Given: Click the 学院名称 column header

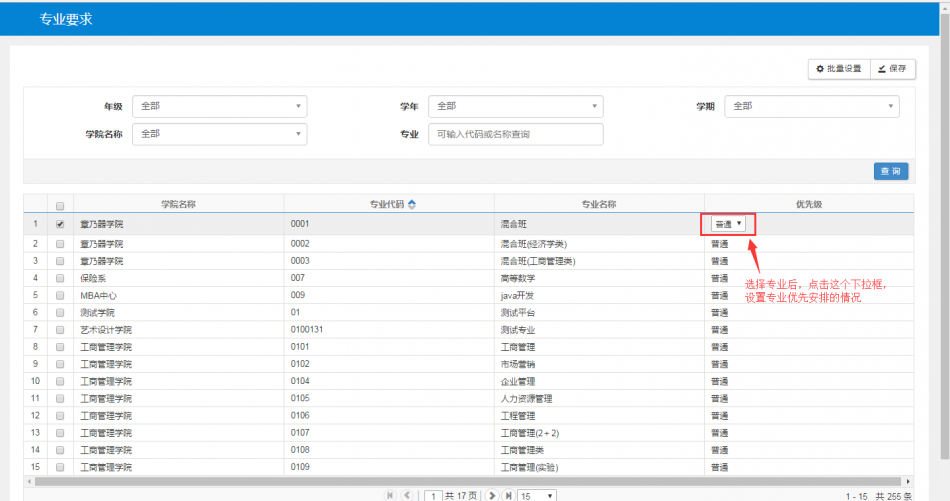Looking at the screenshot, I should (178, 204).
